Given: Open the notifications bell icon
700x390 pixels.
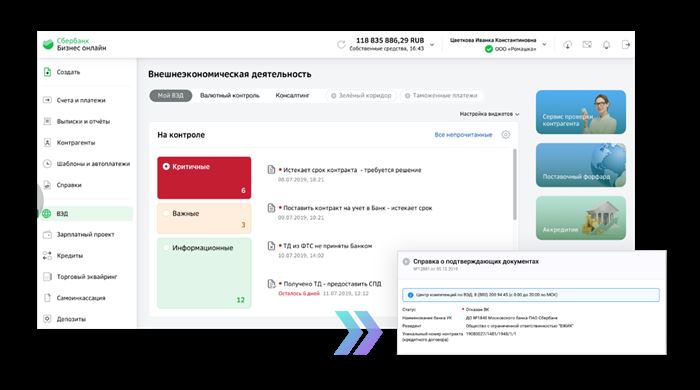Looking at the screenshot, I should (x=606, y=45).
